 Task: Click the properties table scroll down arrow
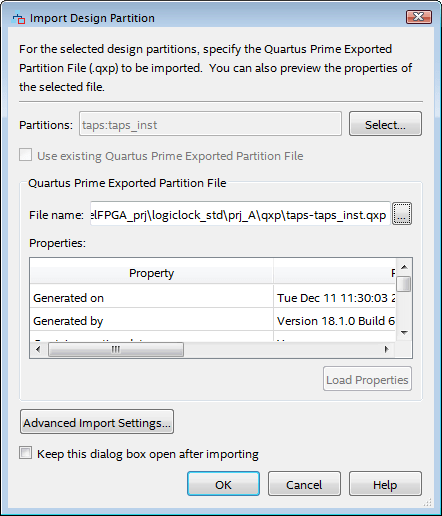(404, 333)
